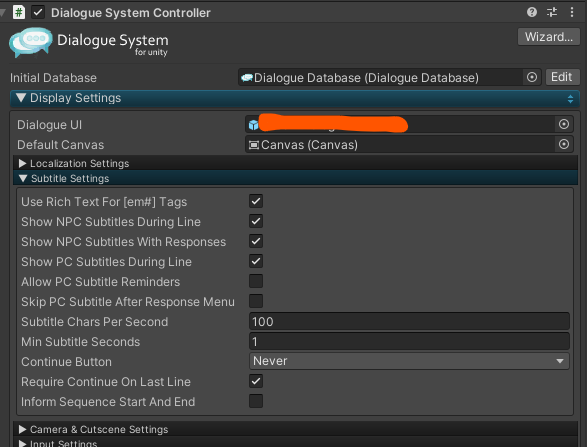587x447 pixels.
Task: Uncheck Show NPC Subtitles During Line
Action: [x=256, y=221]
